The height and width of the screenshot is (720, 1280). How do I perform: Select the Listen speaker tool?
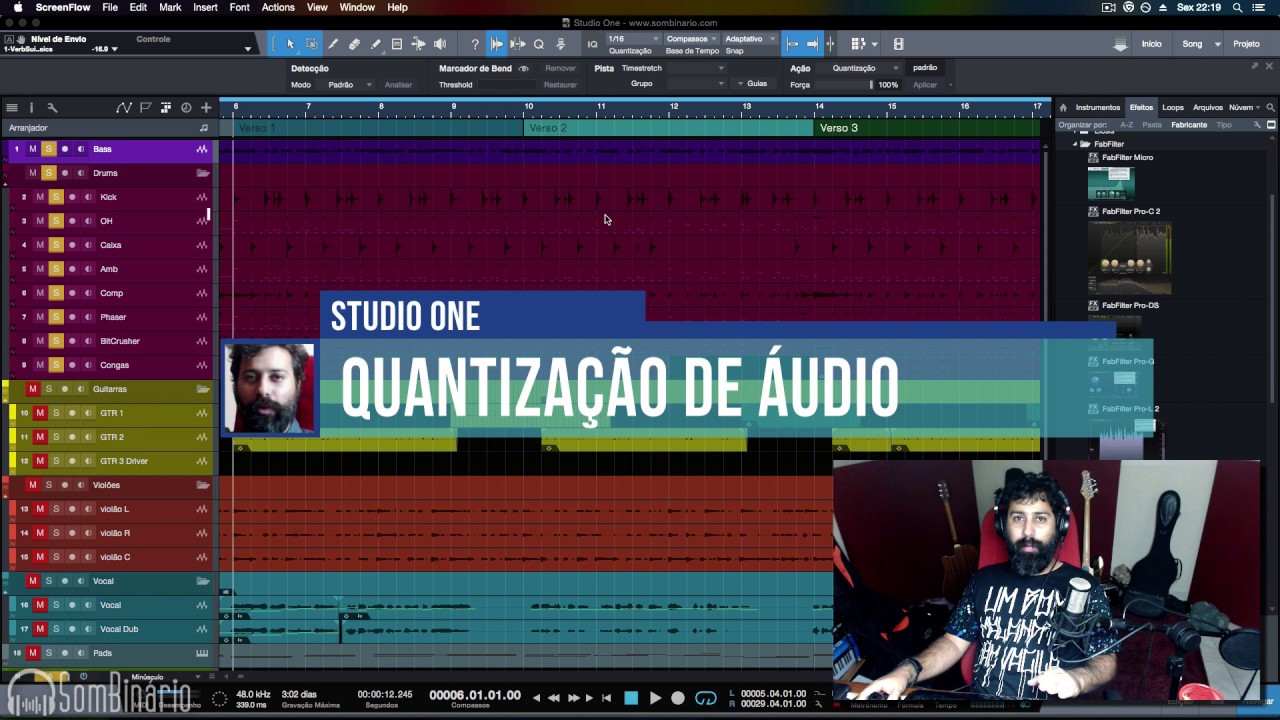(x=439, y=44)
